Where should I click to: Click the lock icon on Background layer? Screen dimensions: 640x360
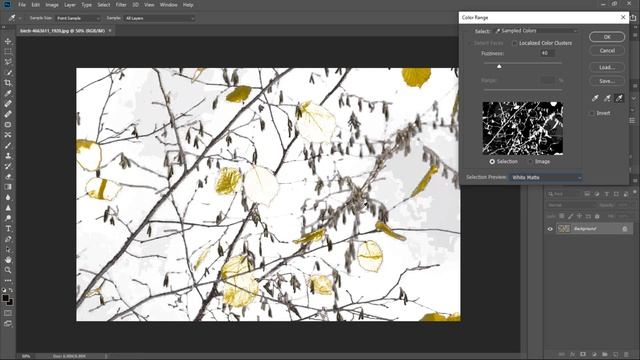(x=624, y=229)
